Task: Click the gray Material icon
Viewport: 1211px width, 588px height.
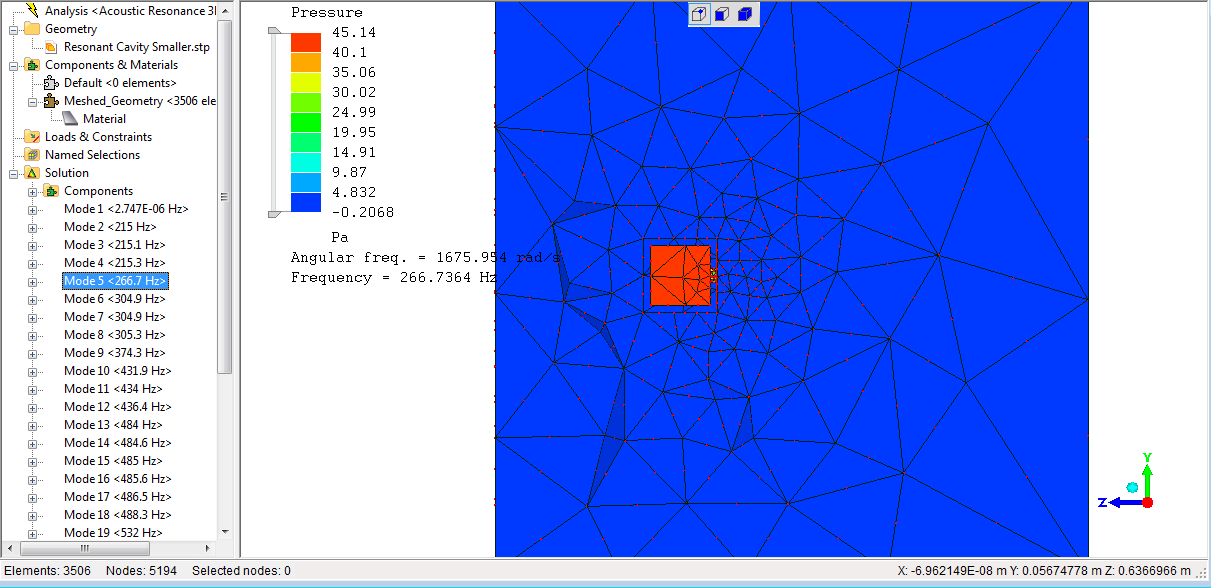Action: click(71, 119)
